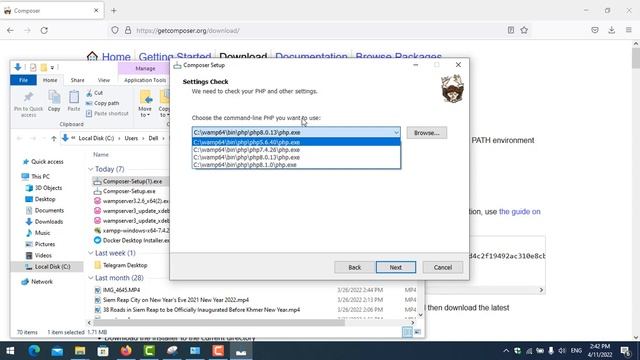Select This PC in navigation pane
Image resolution: width=640 pixels, height=360 pixels.
click(36, 176)
